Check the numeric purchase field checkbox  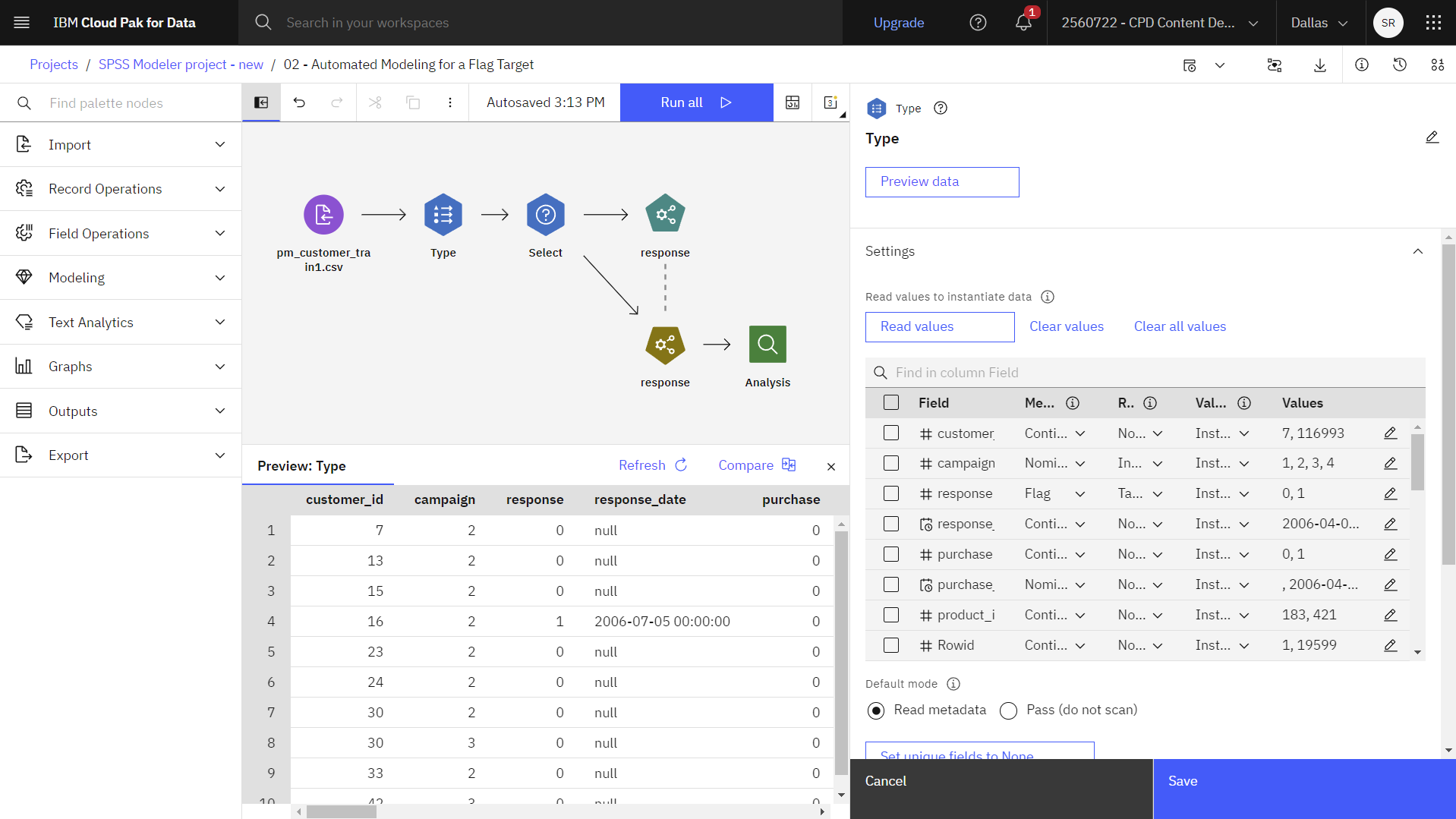coord(891,554)
